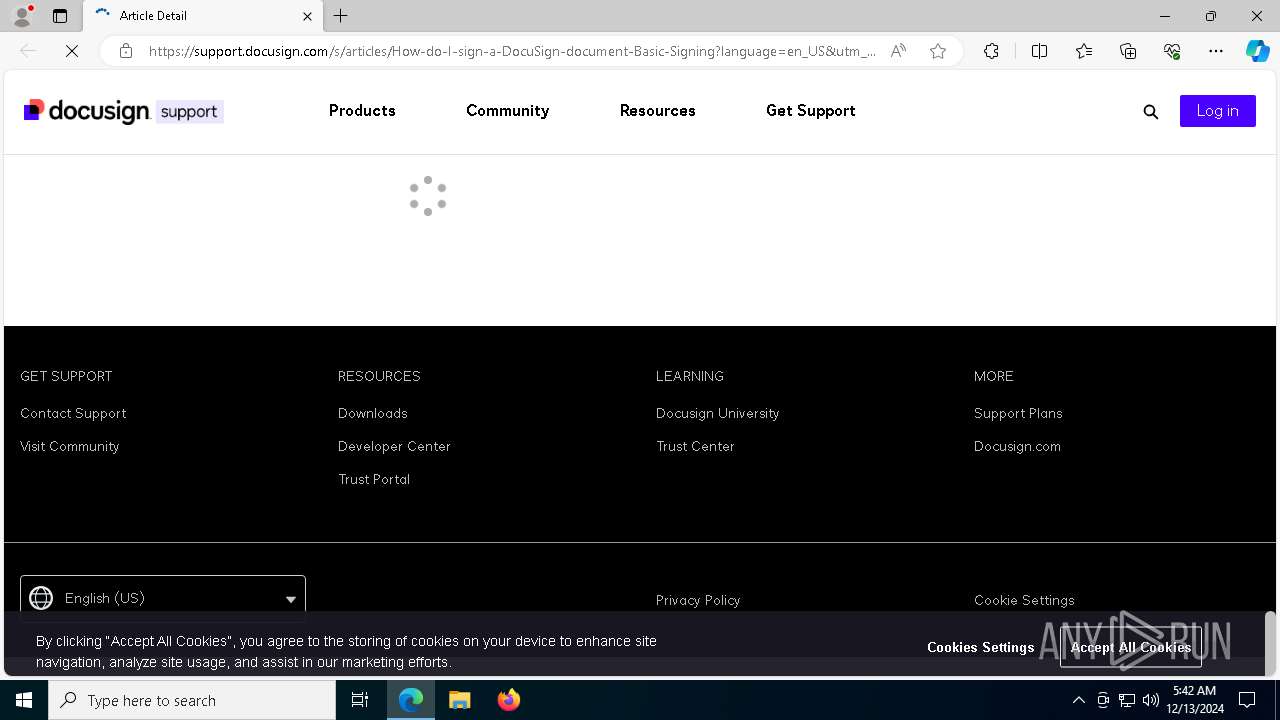Open the Trust Center link
The width and height of the screenshot is (1280, 720).
click(695, 446)
